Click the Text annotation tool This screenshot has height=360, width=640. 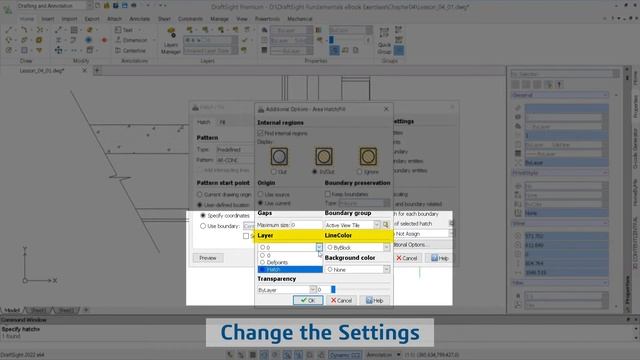point(124,30)
